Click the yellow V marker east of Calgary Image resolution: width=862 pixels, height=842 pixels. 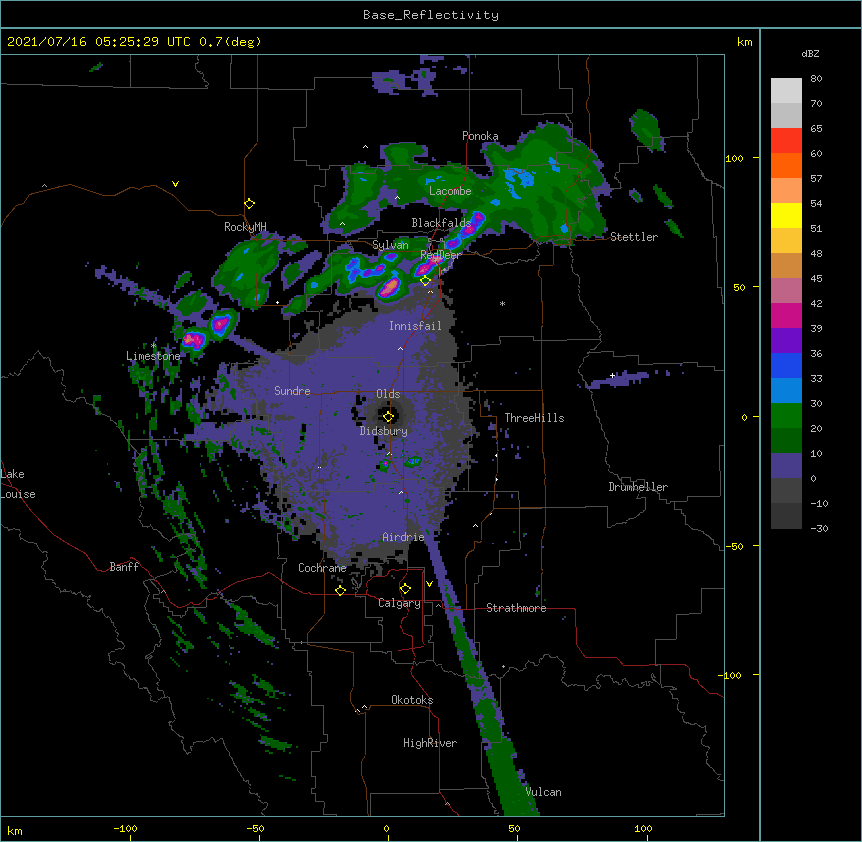pyautogui.click(x=429, y=584)
